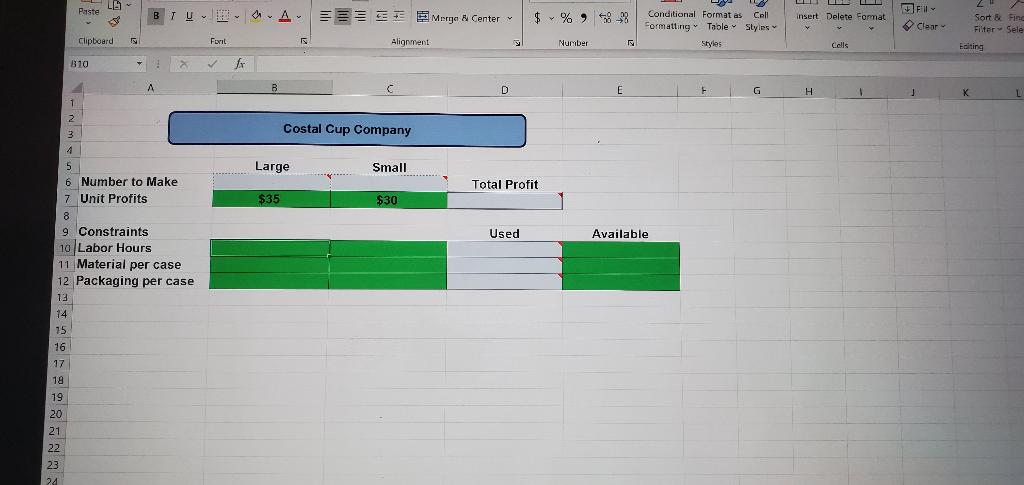Increase decimal places icon
The image size is (1024, 485).
(604, 20)
